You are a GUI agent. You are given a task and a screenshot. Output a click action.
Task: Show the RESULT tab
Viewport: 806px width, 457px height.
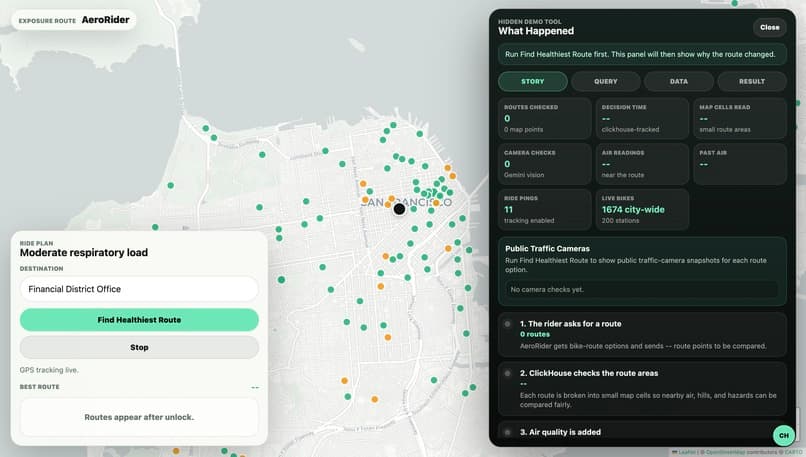[x=752, y=81]
